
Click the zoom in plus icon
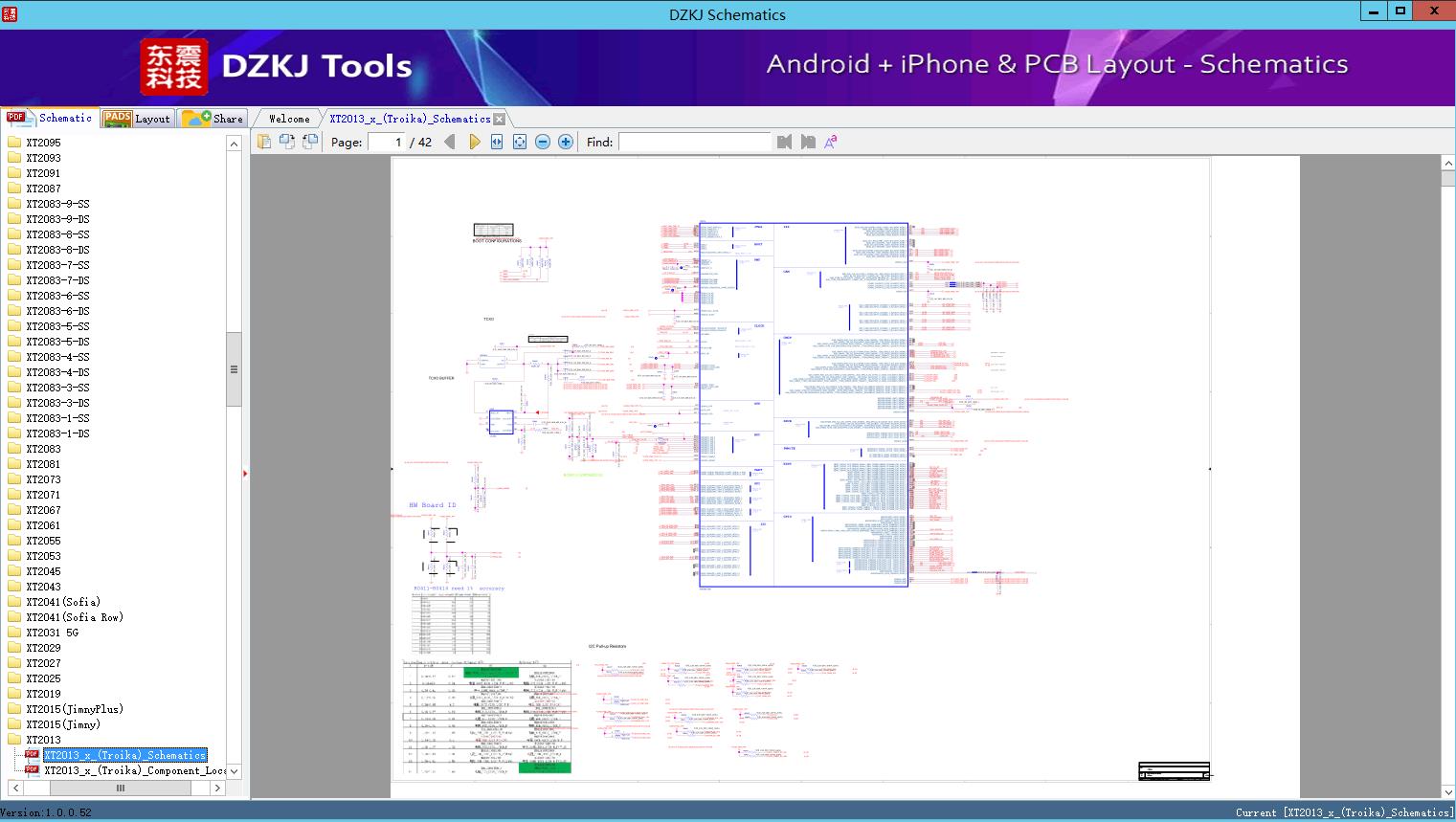[566, 142]
